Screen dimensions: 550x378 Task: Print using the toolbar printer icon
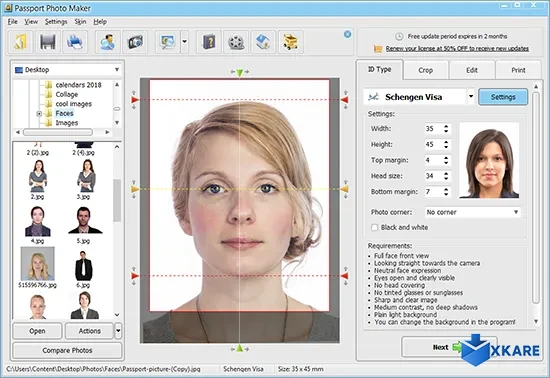(75, 42)
